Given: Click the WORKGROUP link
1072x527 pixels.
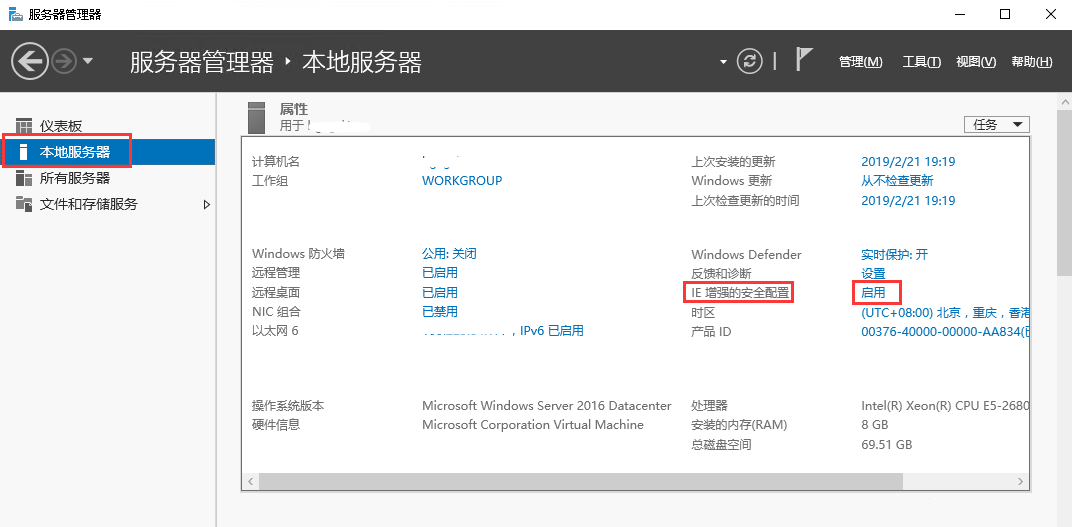Looking at the screenshot, I should click(462, 180).
